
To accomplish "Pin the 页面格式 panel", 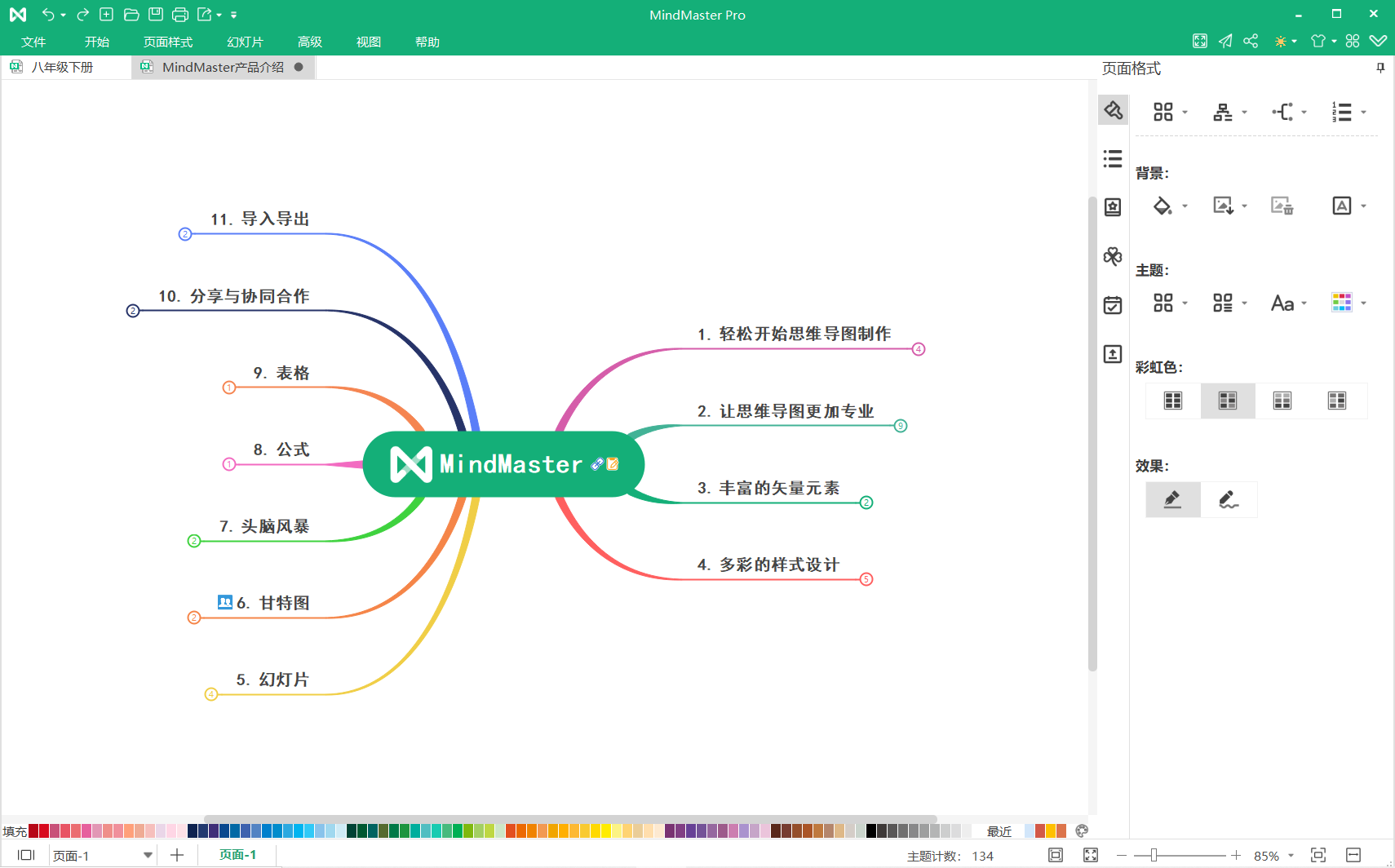I will 1380,68.
